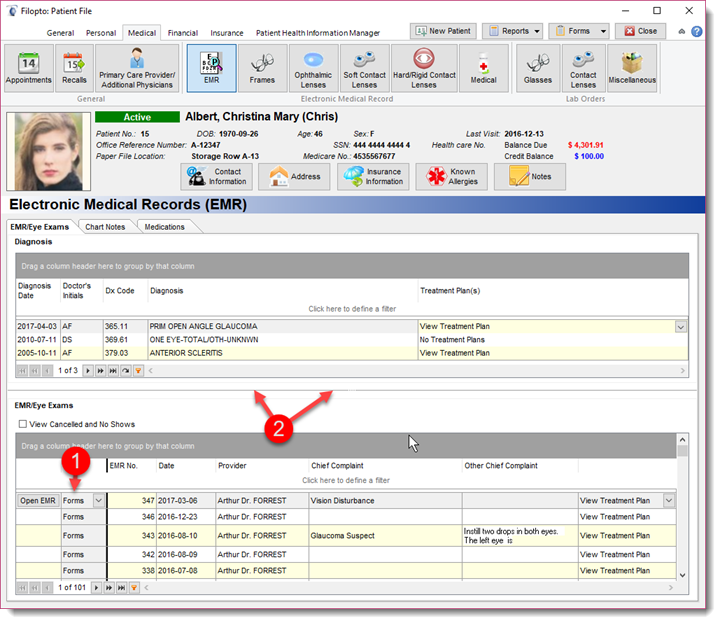
Task: Open the Forms dropdown in the top toolbar
Action: pos(579,31)
